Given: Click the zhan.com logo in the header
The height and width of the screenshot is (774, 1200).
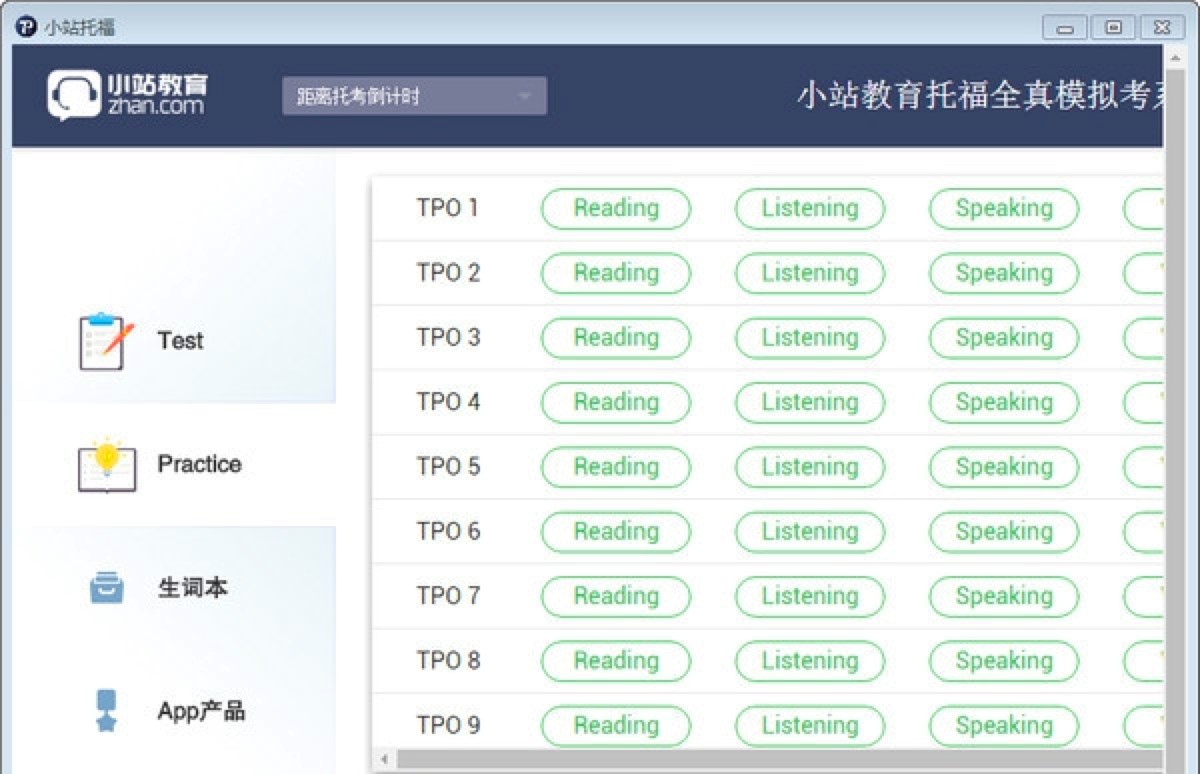Looking at the screenshot, I should click(128, 96).
